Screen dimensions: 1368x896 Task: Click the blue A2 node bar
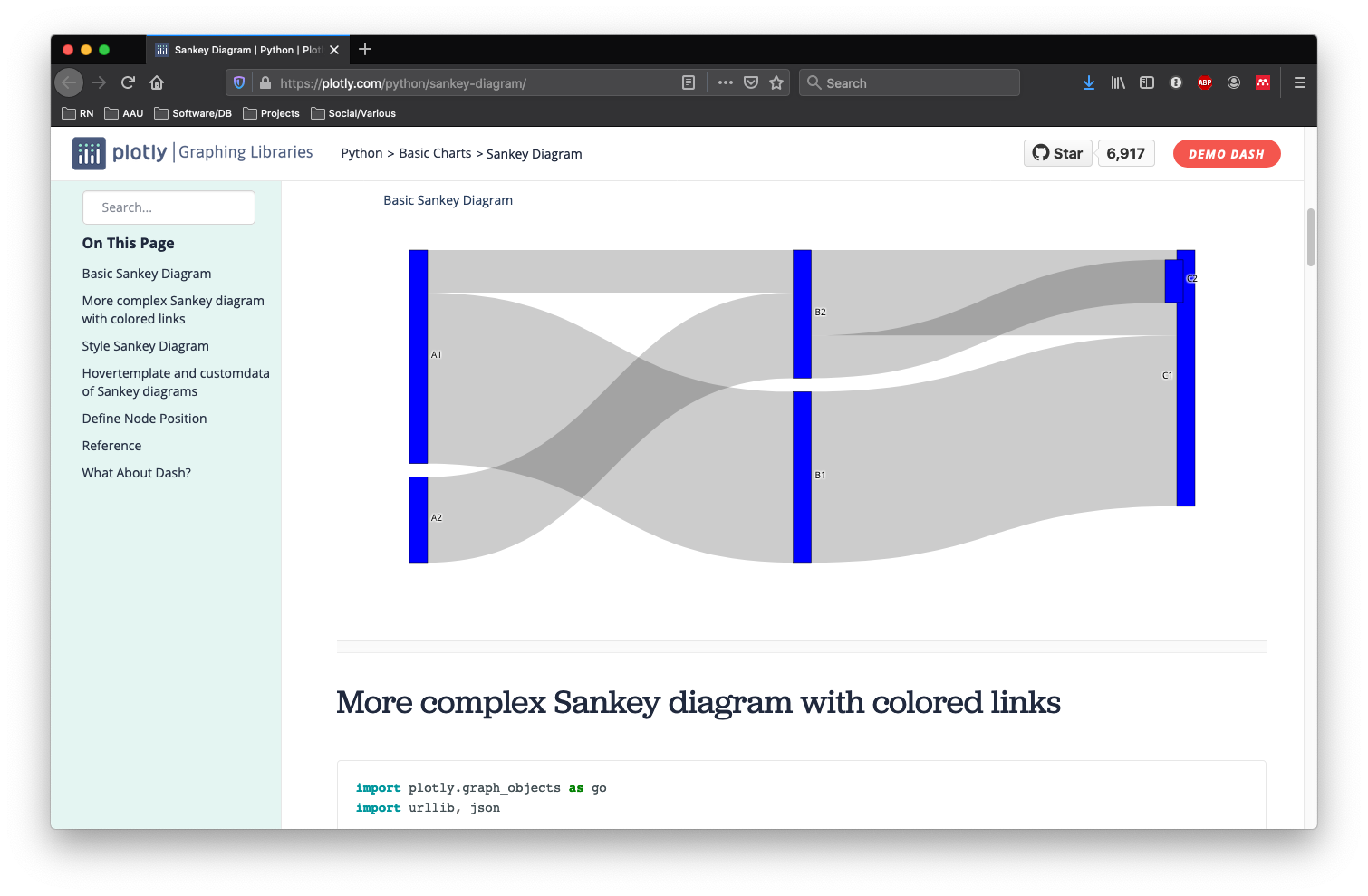(419, 520)
